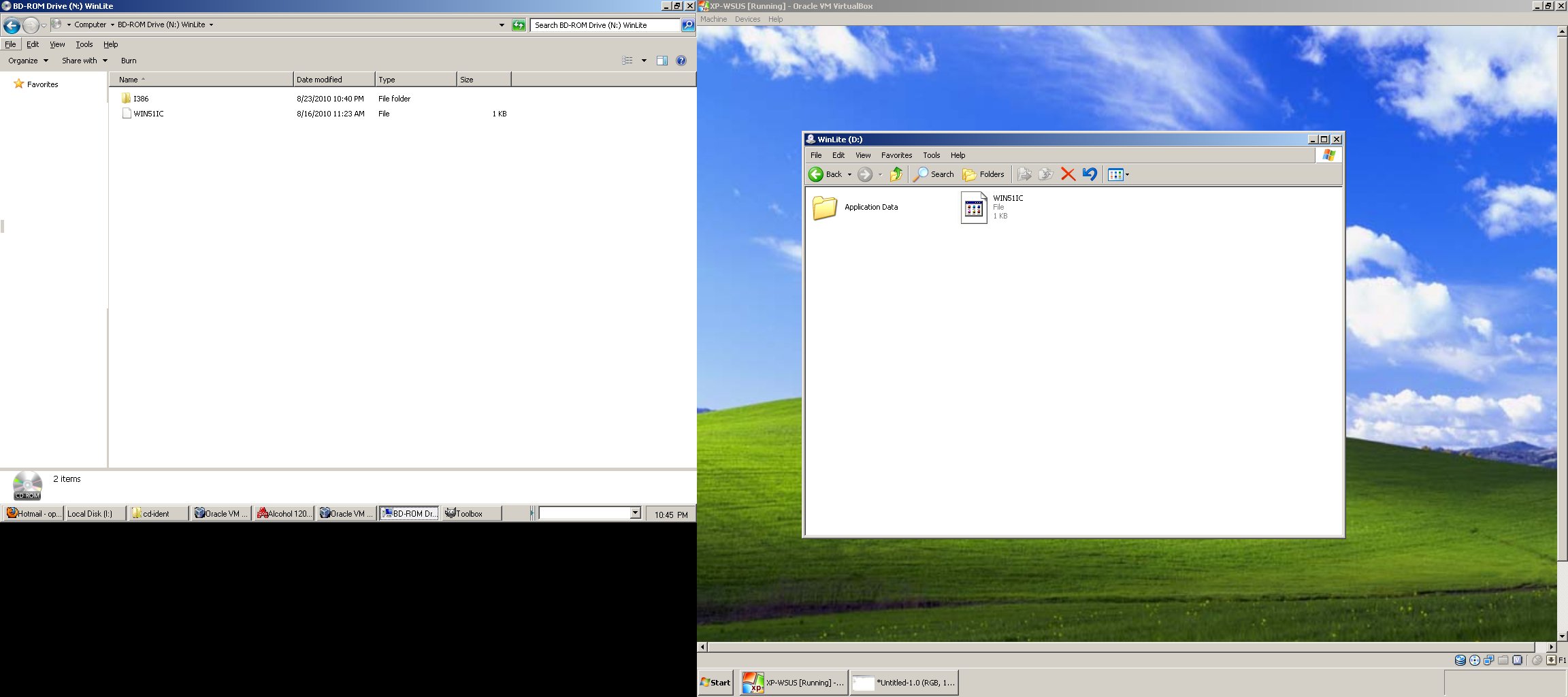Click the magnifier search button in Explorer
The height and width of the screenshot is (697, 1568).
[687, 25]
